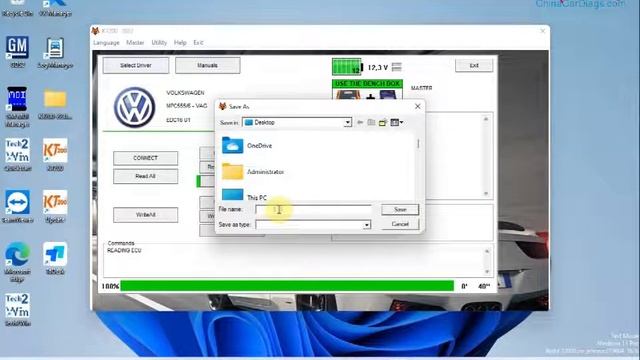This screenshot has height=360, width=640.
Task: Select This PC in the Save As list
Action: (x=244, y=196)
